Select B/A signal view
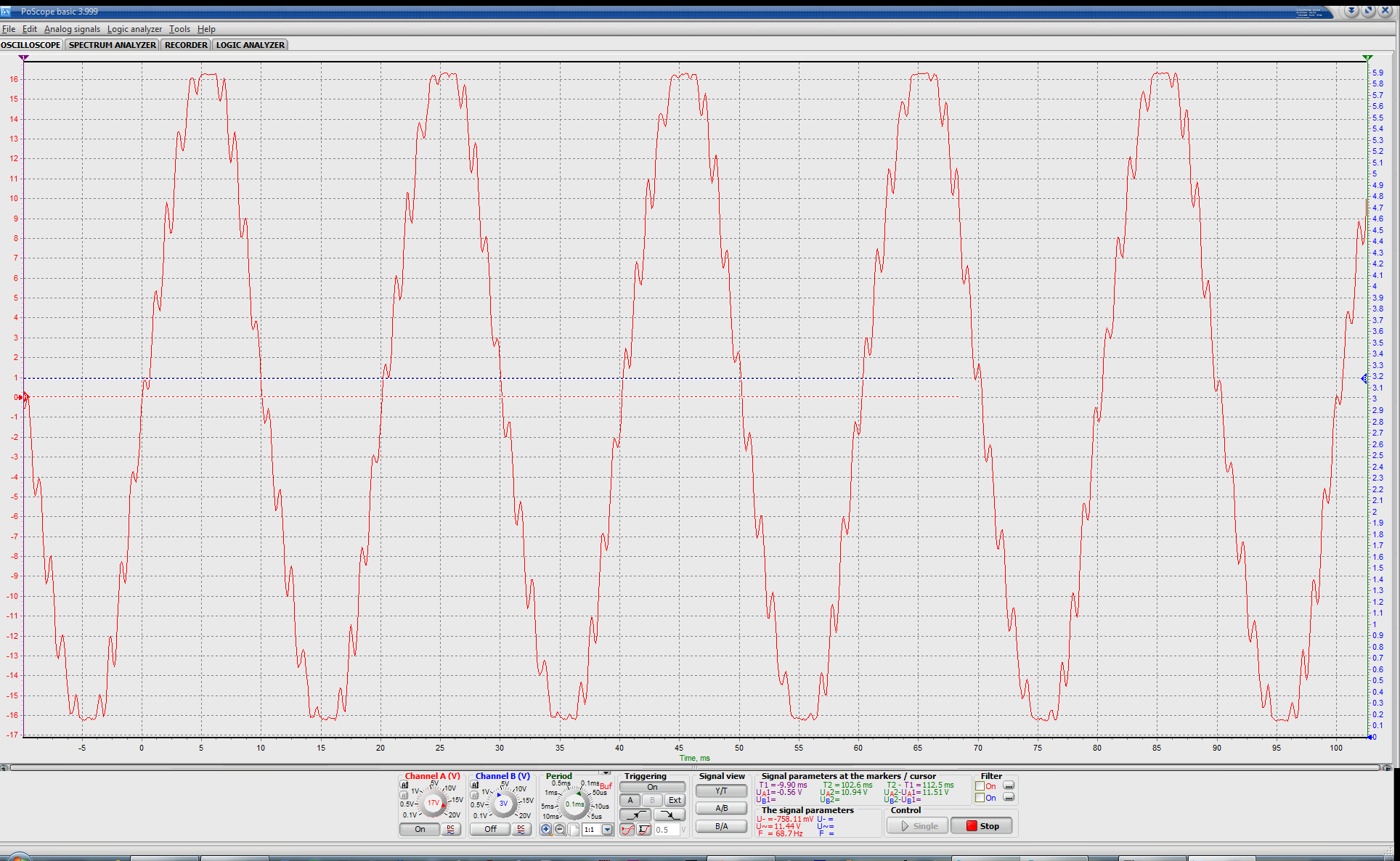This screenshot has height=861, width=1400. (721, 826)
